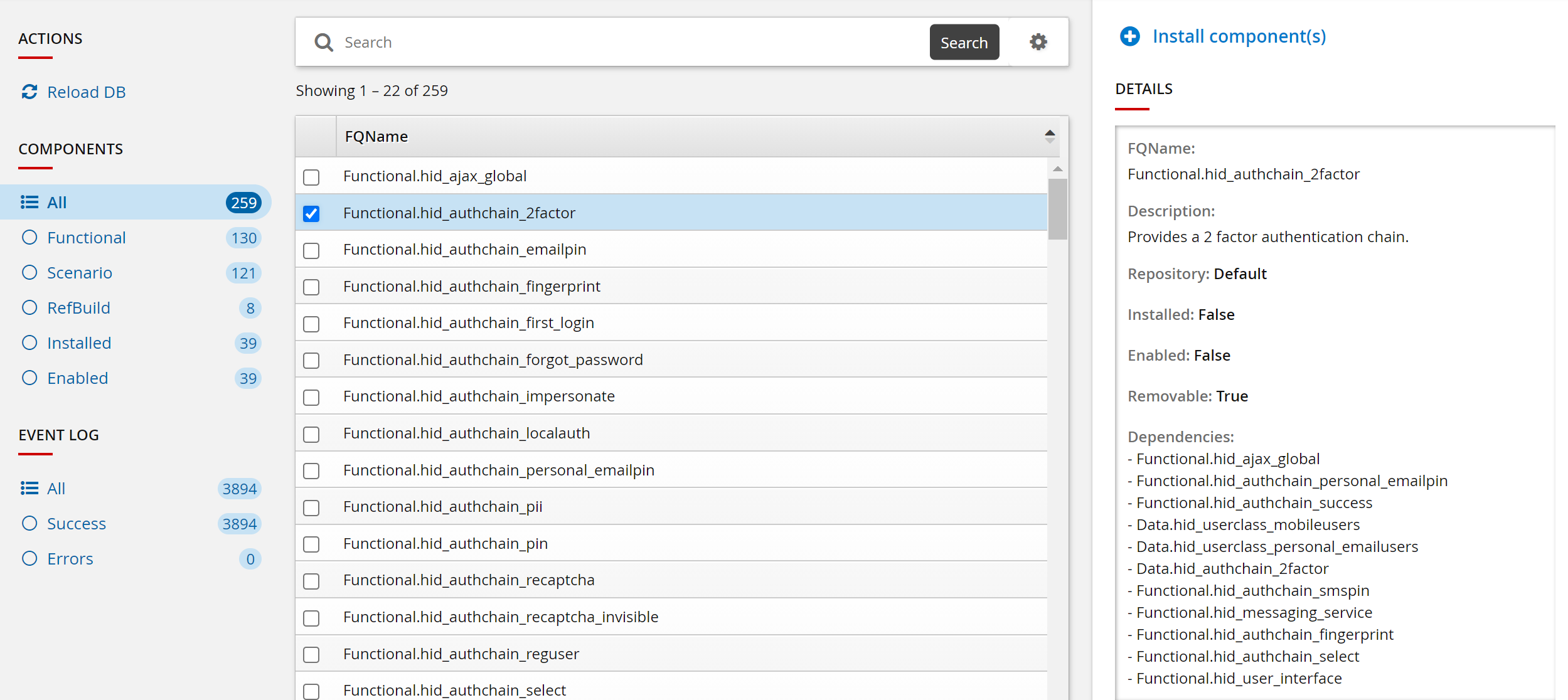Click the component list scrollbar thumb
The height and width of the screenshot is (700, 1568).
tap(1058, 208)
